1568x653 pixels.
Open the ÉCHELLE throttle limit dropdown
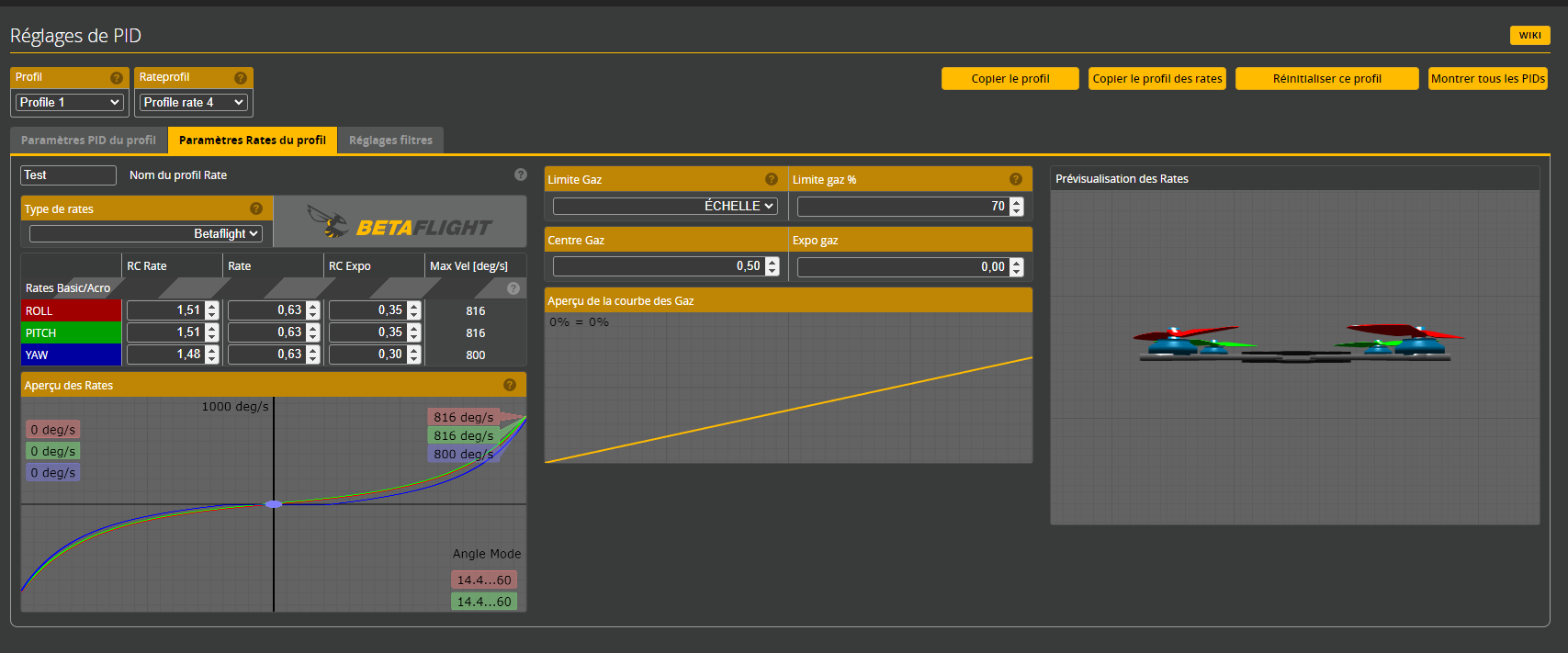(x=665, y=206)
